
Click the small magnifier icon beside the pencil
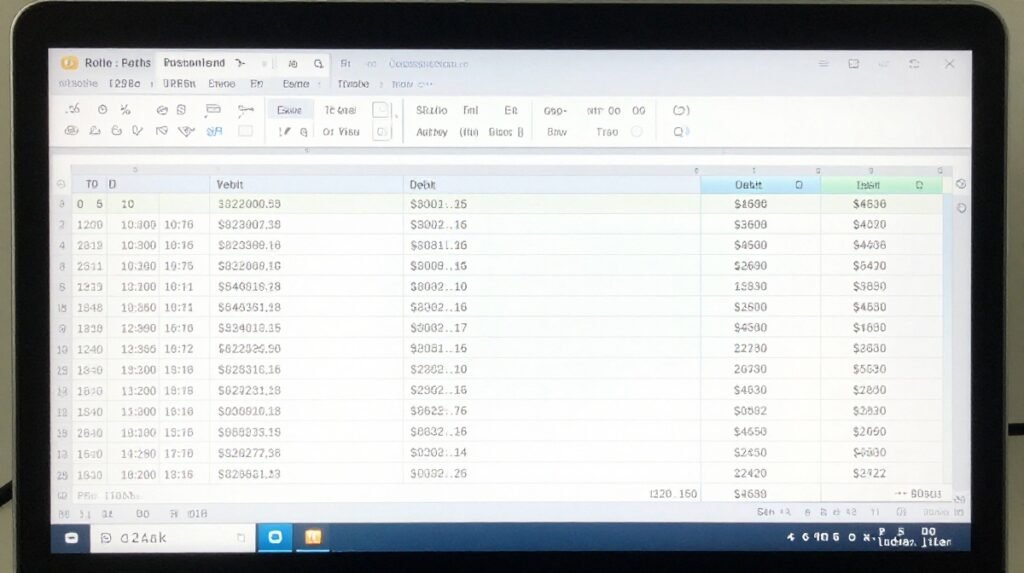[x=304, y=132]
